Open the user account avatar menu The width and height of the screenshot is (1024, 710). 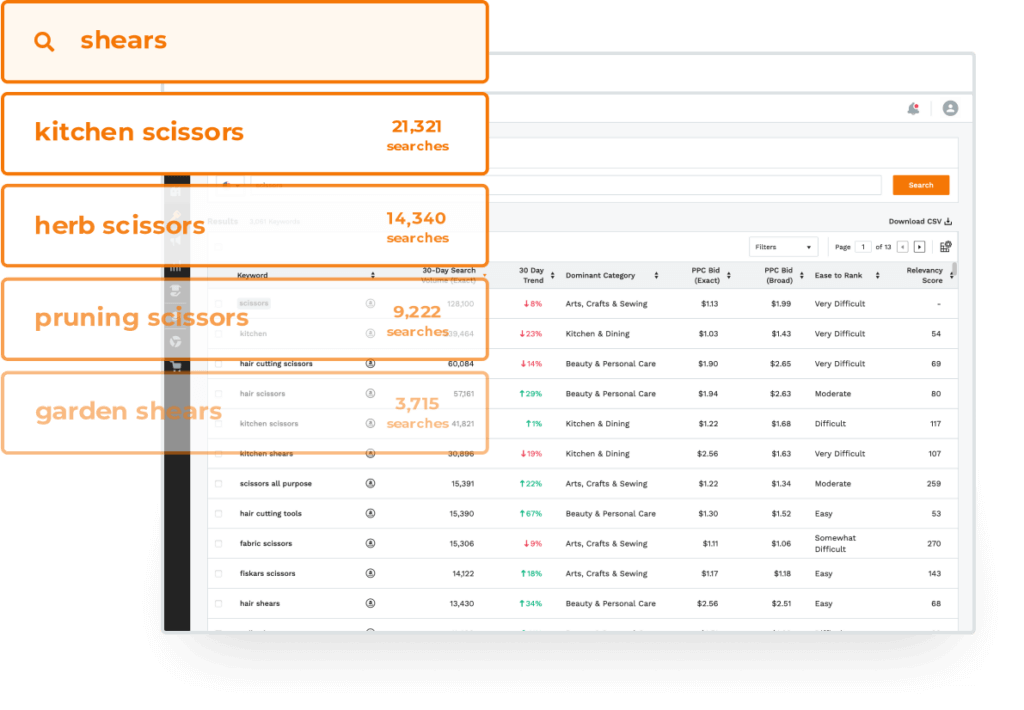950,108
